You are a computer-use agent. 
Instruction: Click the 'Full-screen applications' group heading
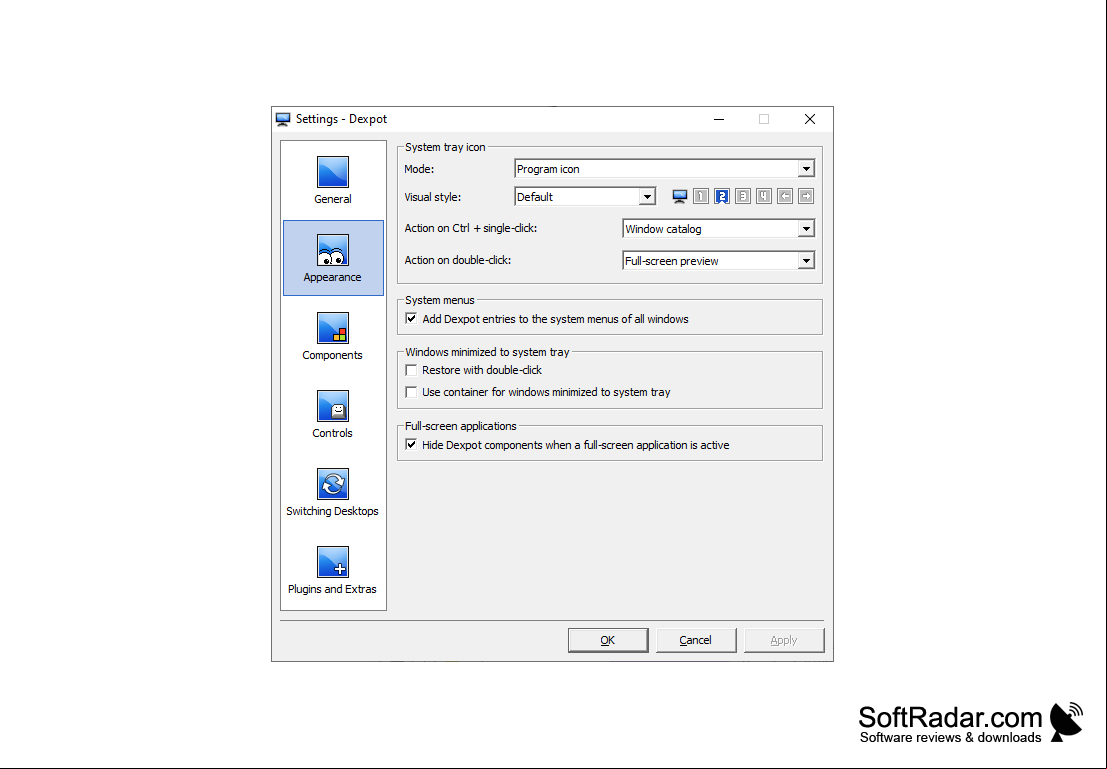[460, 426]
